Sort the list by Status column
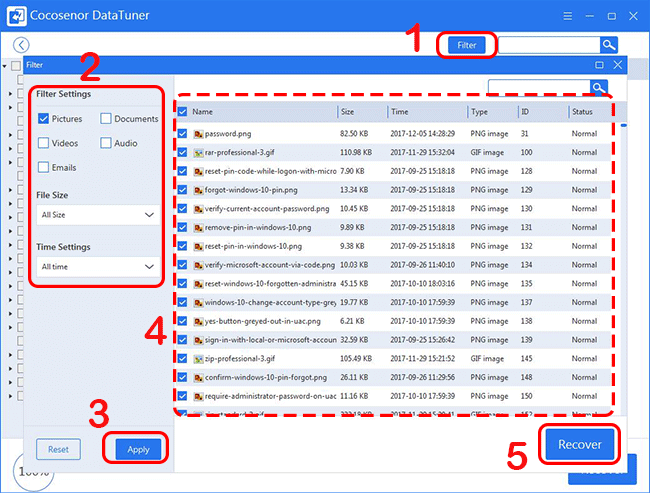The width and height of the screenshot is (650, 493). click(x=582, y=112)
